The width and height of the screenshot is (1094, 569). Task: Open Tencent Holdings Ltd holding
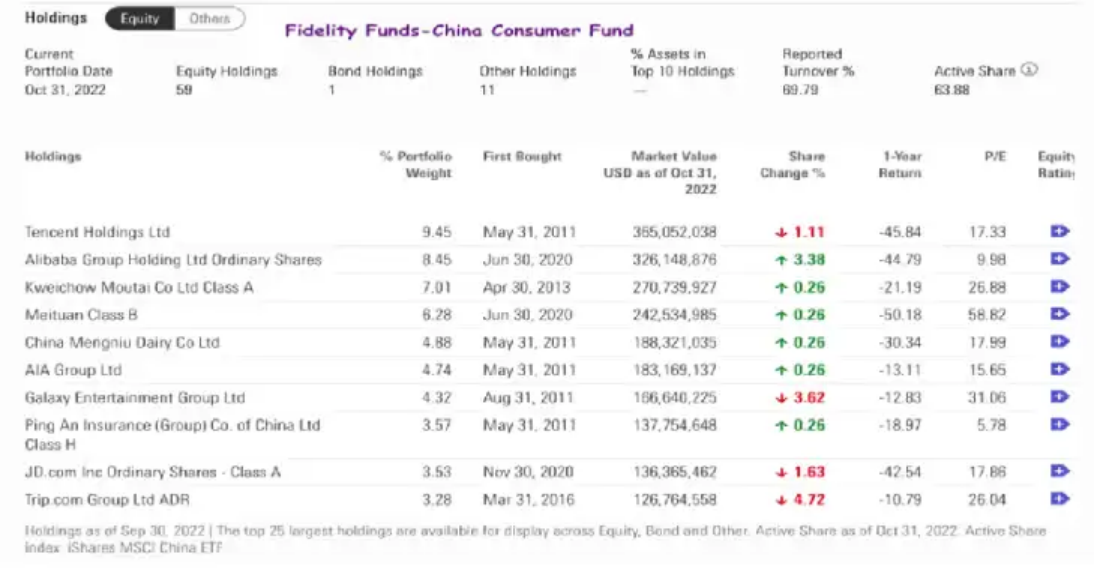(x=97, y=232)
